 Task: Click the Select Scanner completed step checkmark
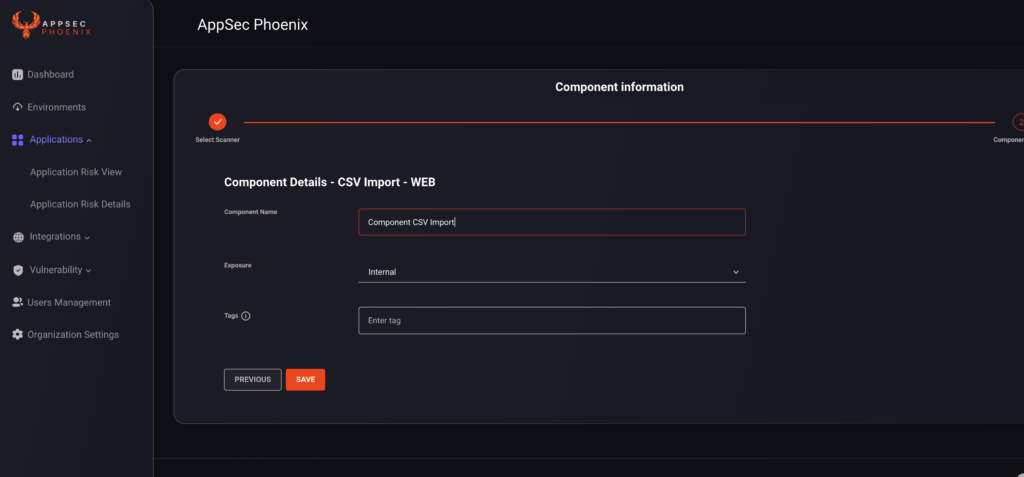point(217,122)
